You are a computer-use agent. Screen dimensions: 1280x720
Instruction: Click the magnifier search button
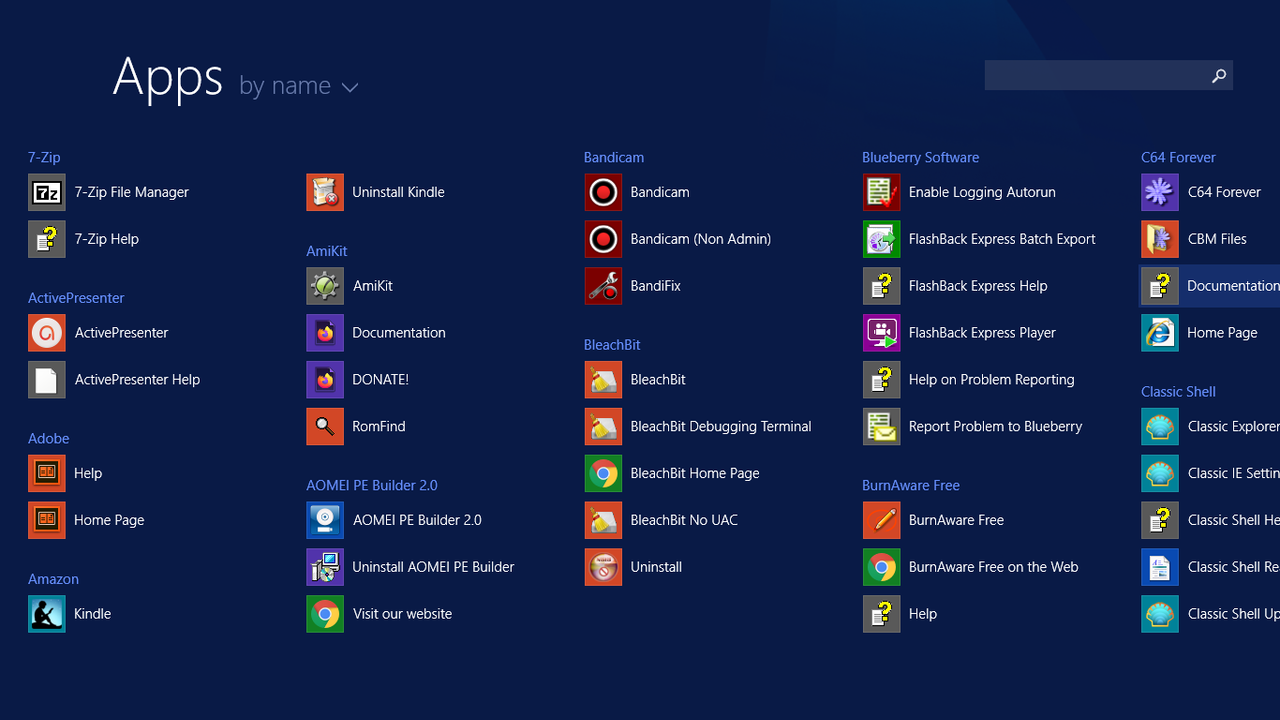(x=1219, y=75)
